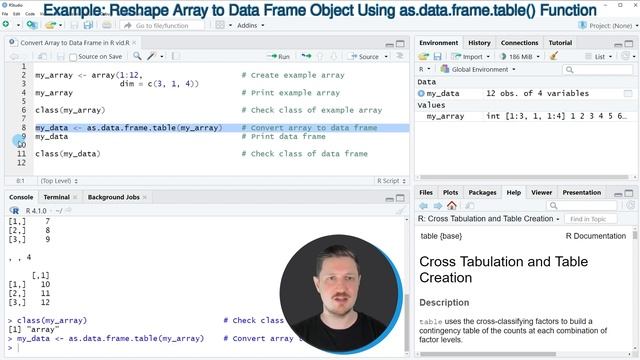This screenshot has width=640, height=360.
Task: Click the Environment search field
Action: [598, 70]
